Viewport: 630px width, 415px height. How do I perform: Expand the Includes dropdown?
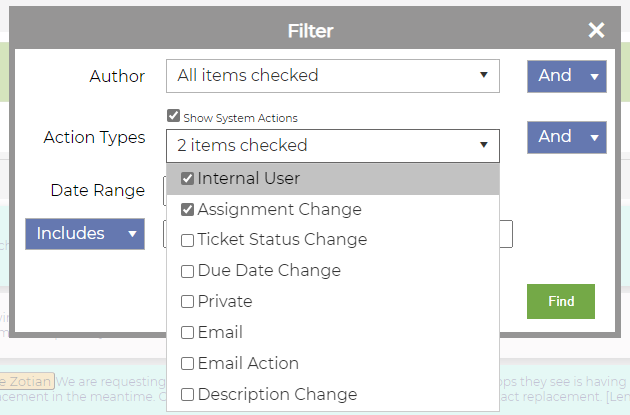click(x=85, y=234)
